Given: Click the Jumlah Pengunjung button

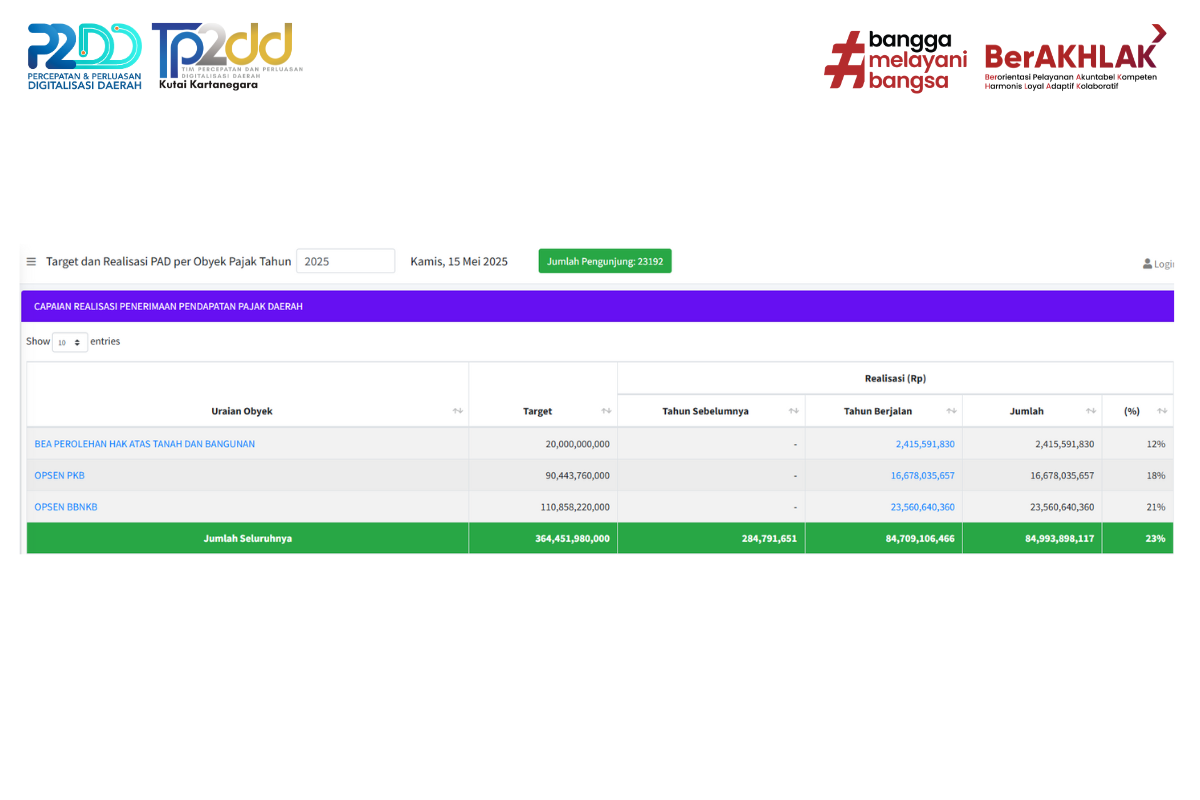Looking at the screenshot, I should click(604, 261).
